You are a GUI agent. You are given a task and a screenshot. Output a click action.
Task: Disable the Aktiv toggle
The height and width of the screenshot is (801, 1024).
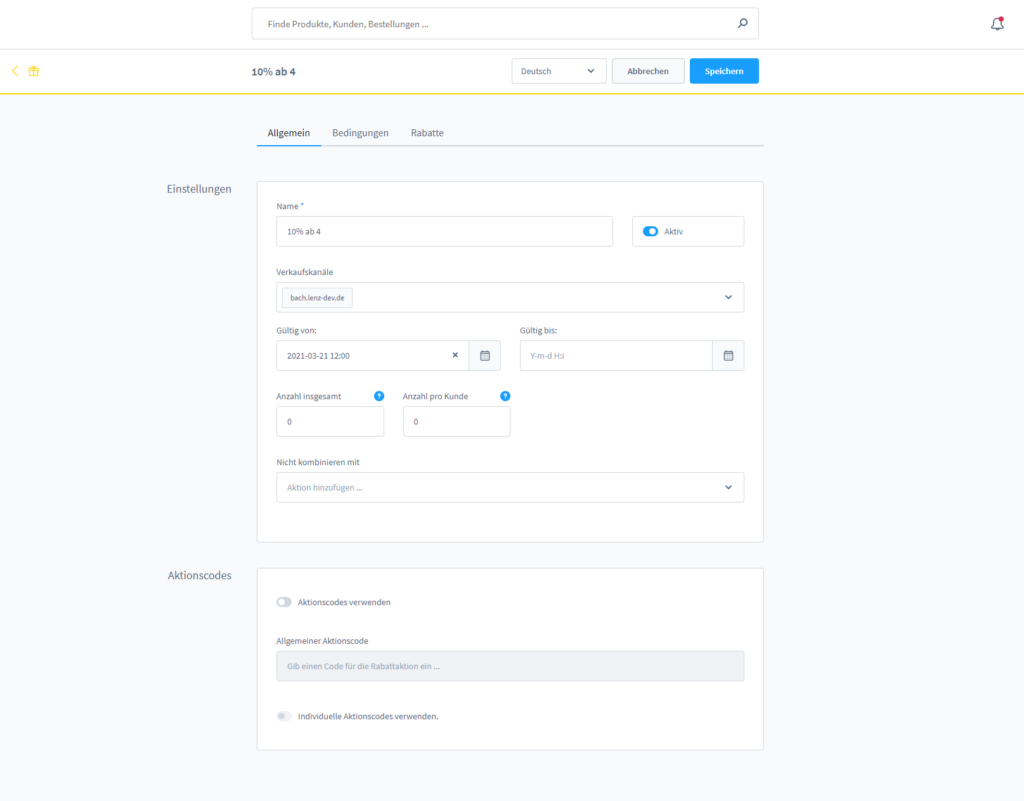(651, 231)
